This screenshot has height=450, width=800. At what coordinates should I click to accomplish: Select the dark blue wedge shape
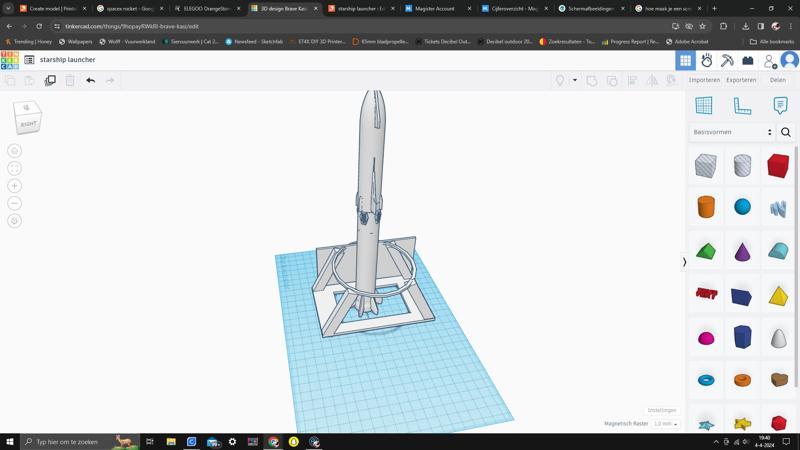741,296
